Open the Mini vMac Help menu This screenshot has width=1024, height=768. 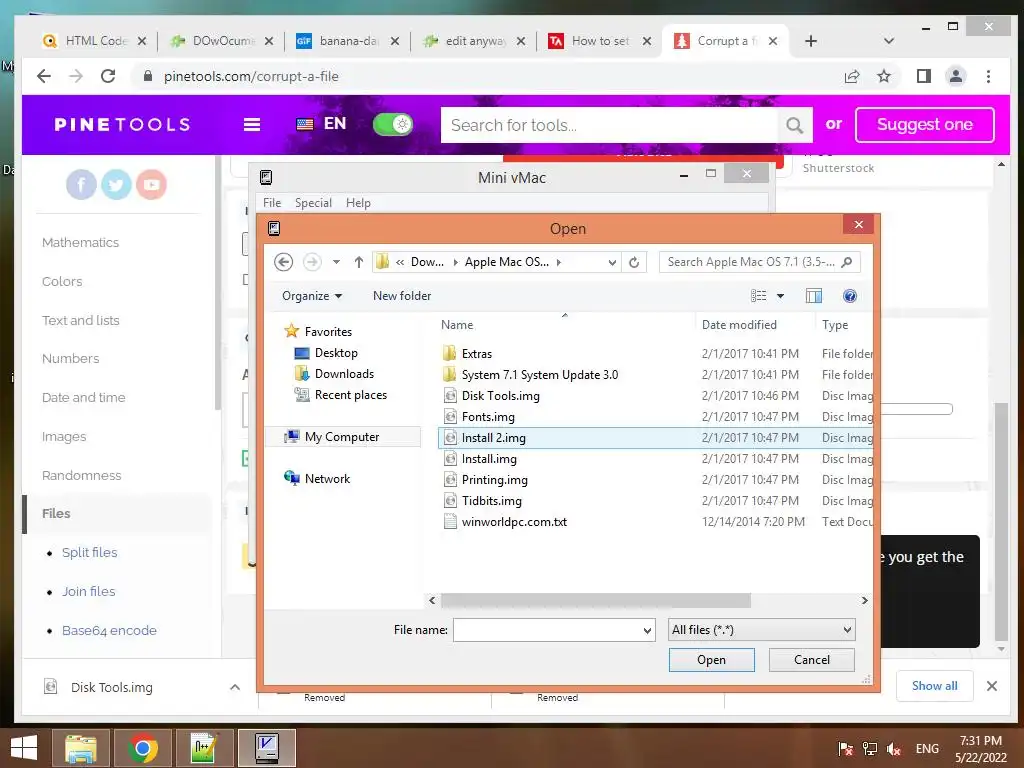pyautogui.click(x=358, y=202)
